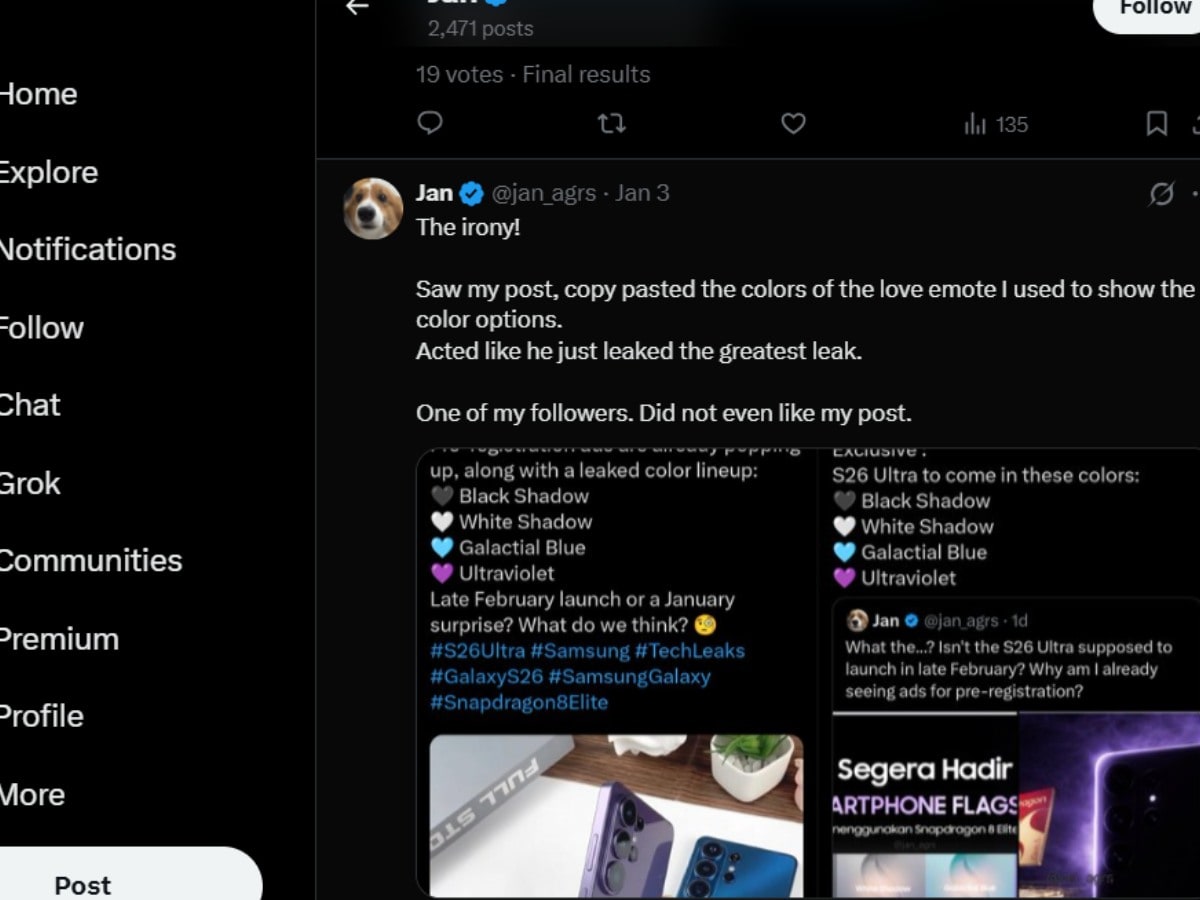Screen dimensions: 1200x900
Task: Reply to the poll post
Action: pyautogui.click(x=430, y=123)
